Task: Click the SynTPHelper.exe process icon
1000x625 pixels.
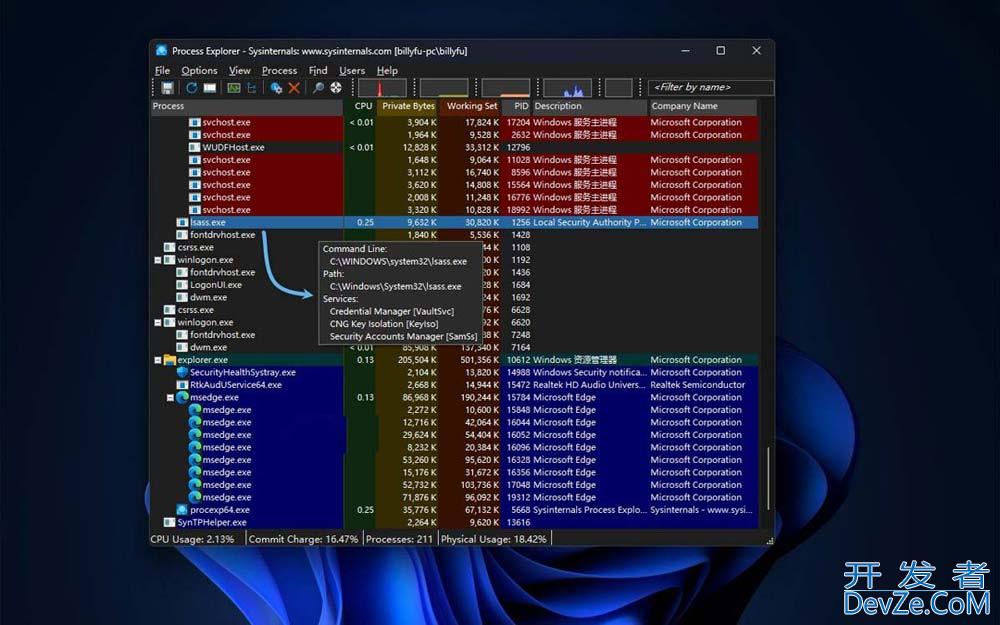Action: pos(170,522)
